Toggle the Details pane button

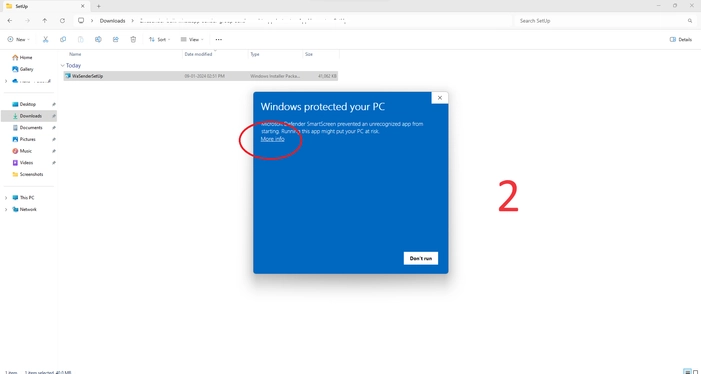680,39
